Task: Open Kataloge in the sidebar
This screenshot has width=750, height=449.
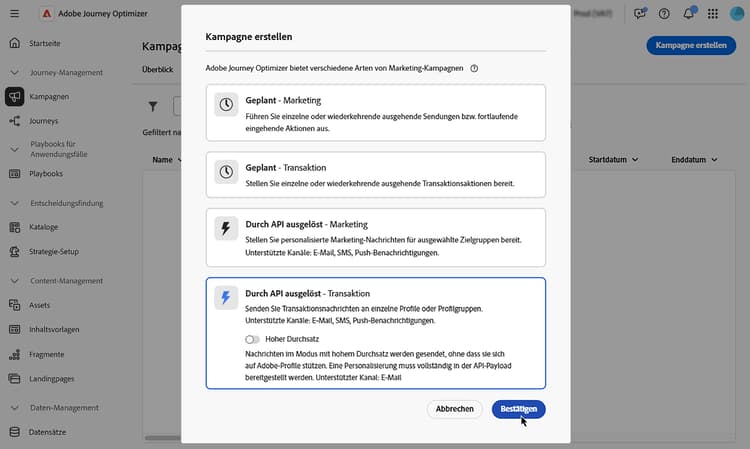Action: (44, 227)
